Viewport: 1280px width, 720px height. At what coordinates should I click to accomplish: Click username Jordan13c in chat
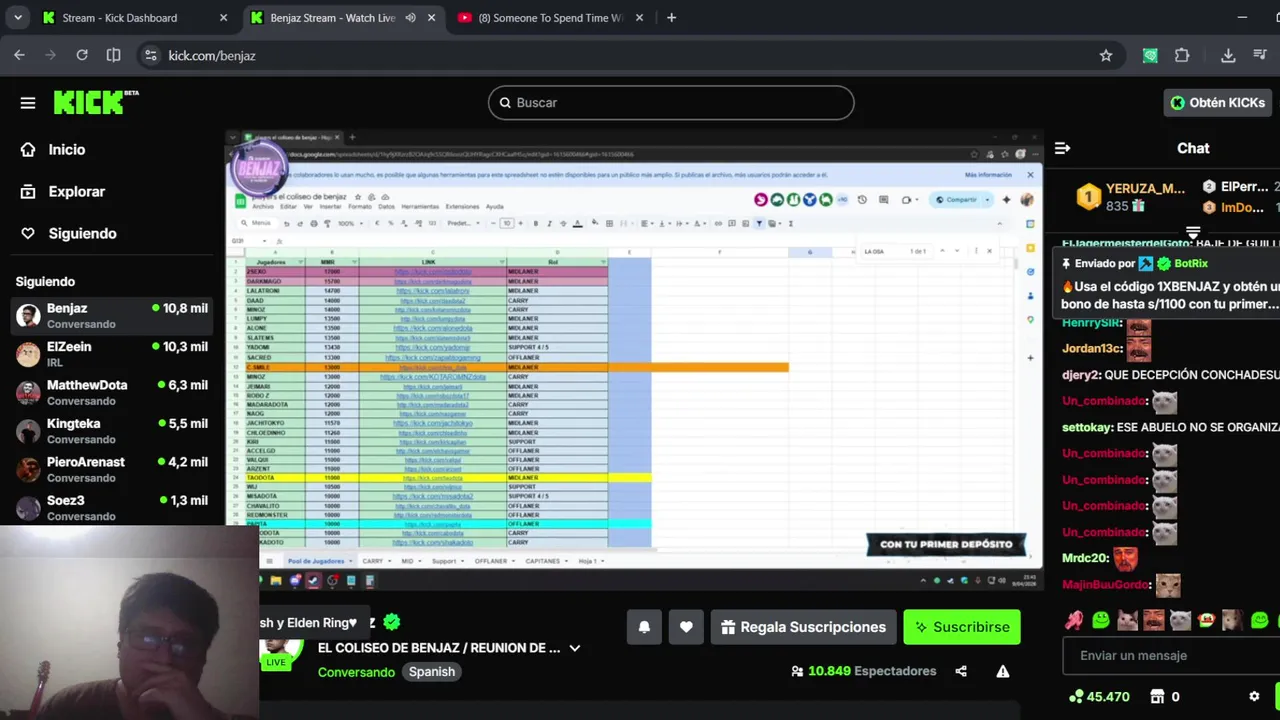(1092, 349)
